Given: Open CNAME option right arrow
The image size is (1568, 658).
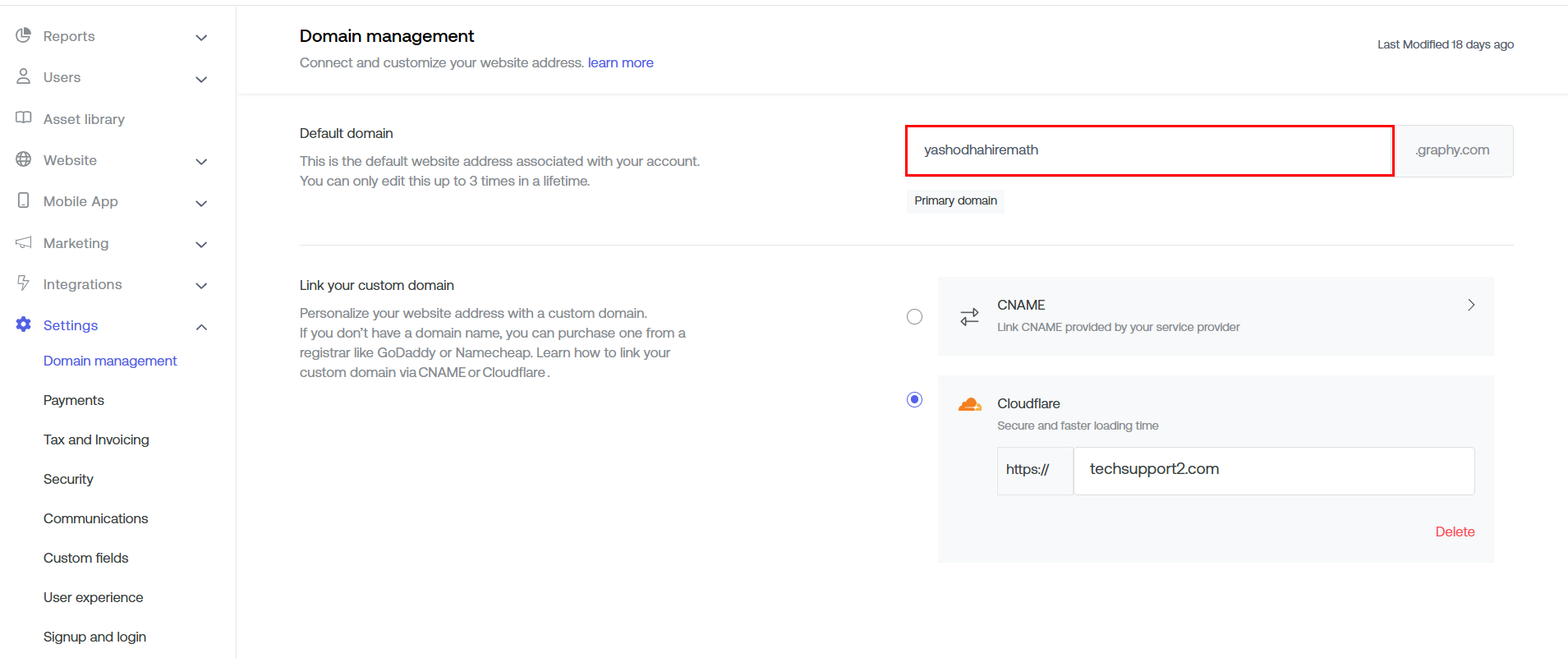Looking at the screenshot, I should tap(1470, 305).
